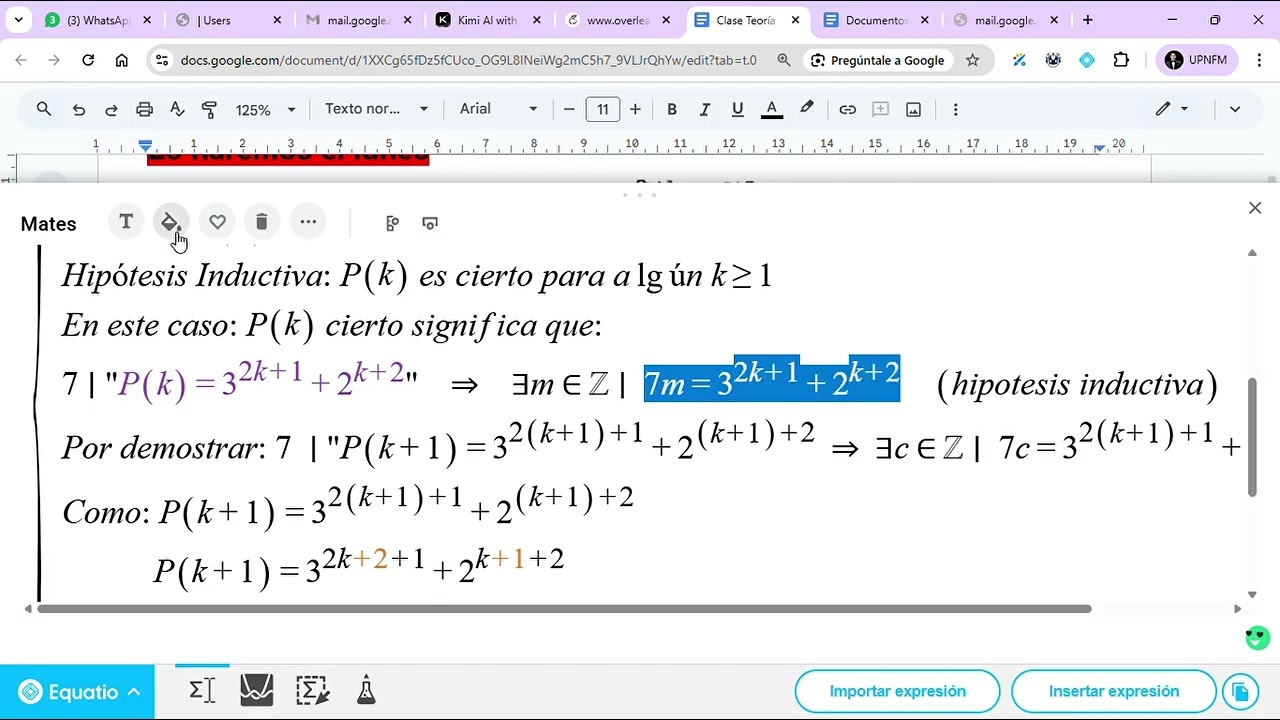Redo the action in Docs toolbar
Image resolution: width=1280 pixels, height=720 pixels.
(111, 110)
